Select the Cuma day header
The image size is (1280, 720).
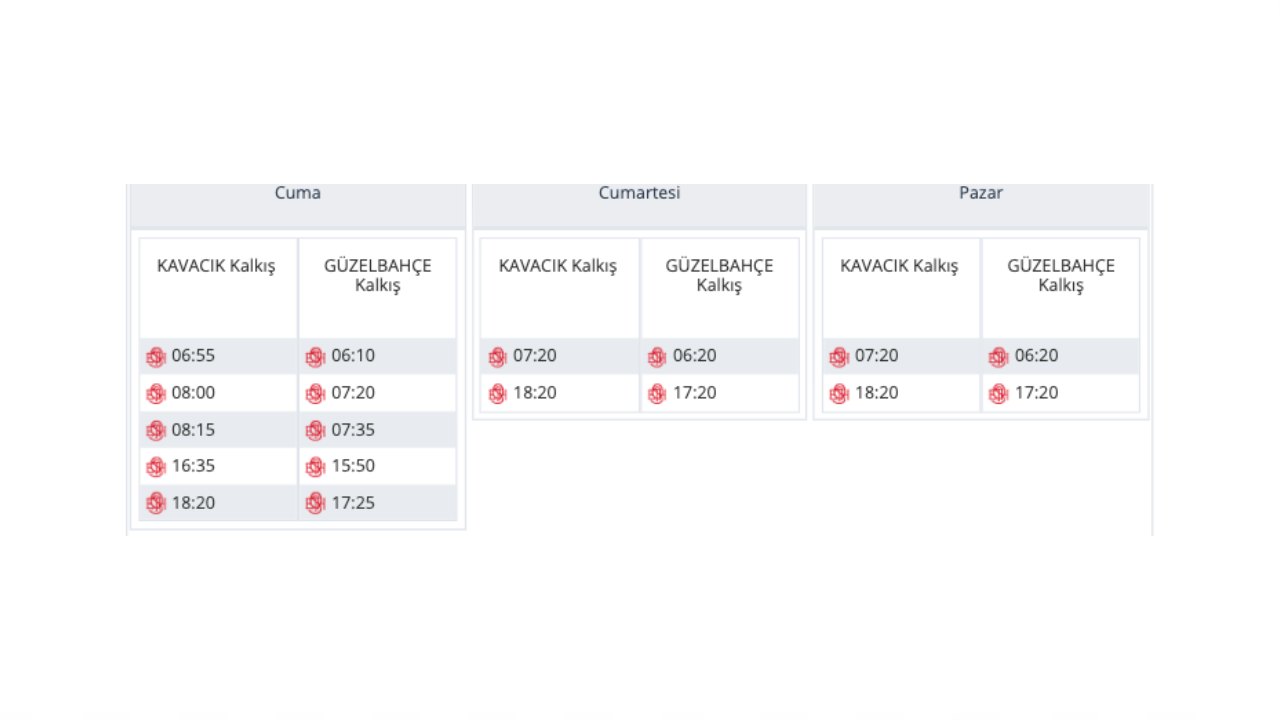(298, 193)
